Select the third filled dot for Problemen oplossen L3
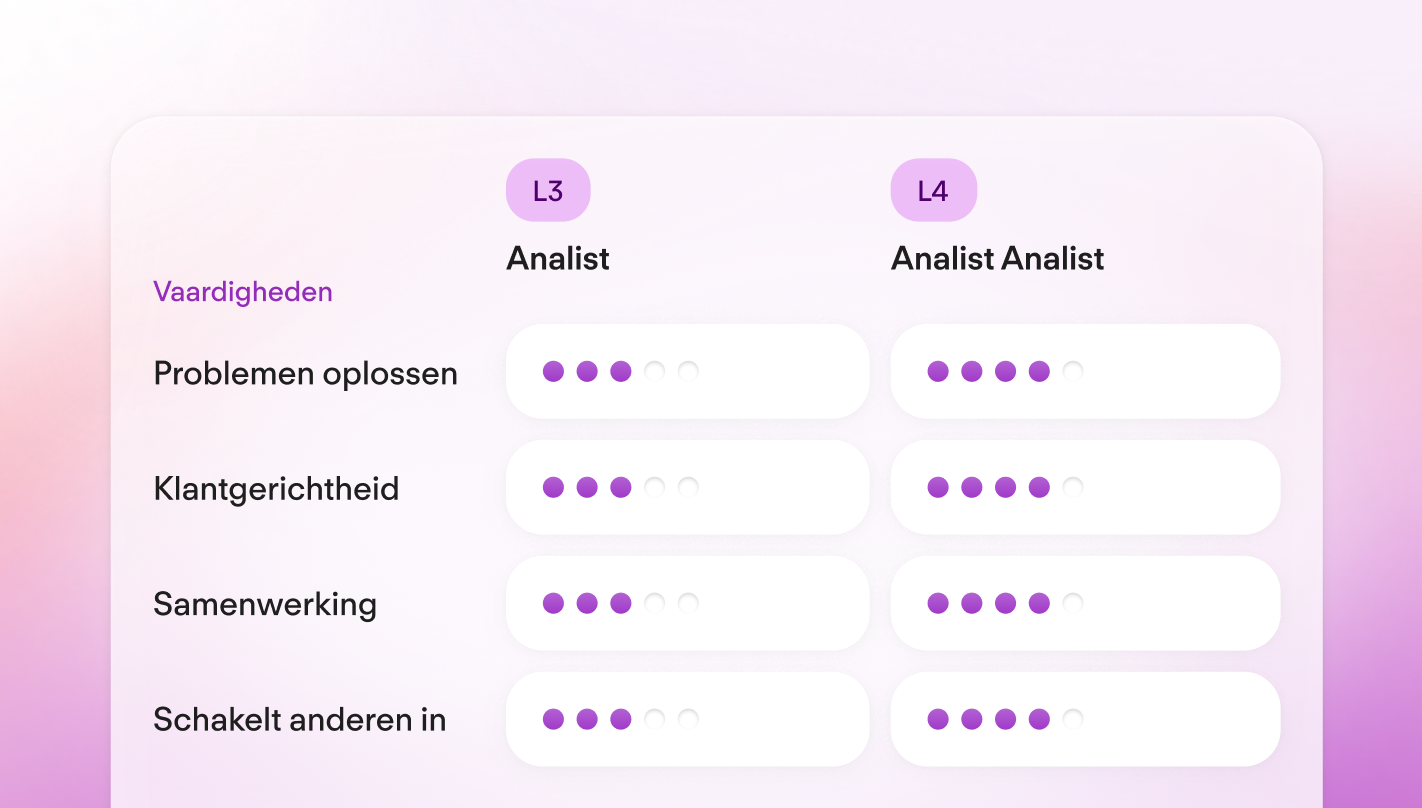 [x=621, y=371]
